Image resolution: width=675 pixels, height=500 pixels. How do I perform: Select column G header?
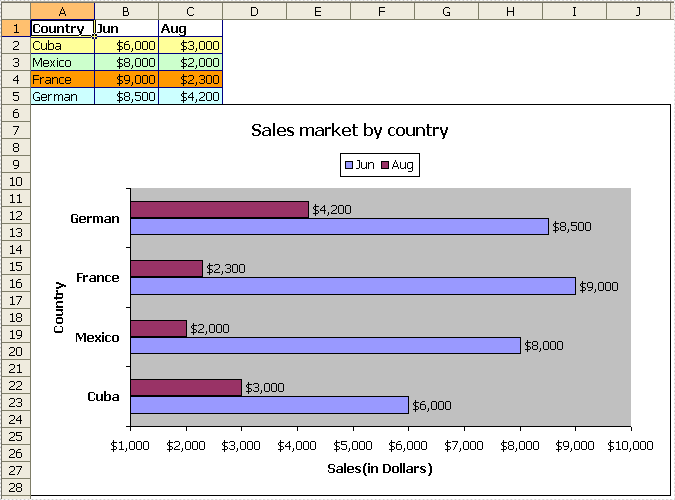(446, 12)
